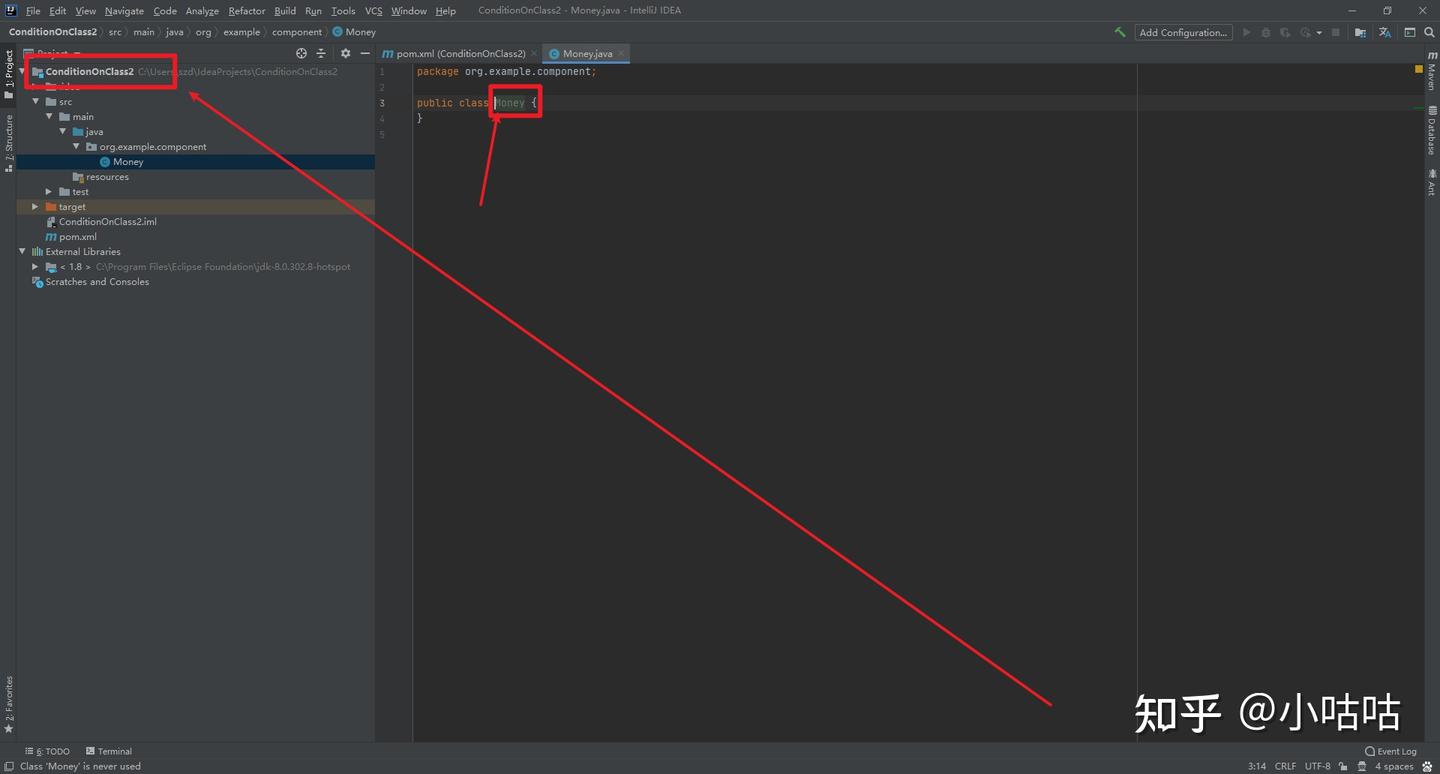Collapse the src folder arrow
This screenshot has width=1440, height=774.
click(36, 102)
